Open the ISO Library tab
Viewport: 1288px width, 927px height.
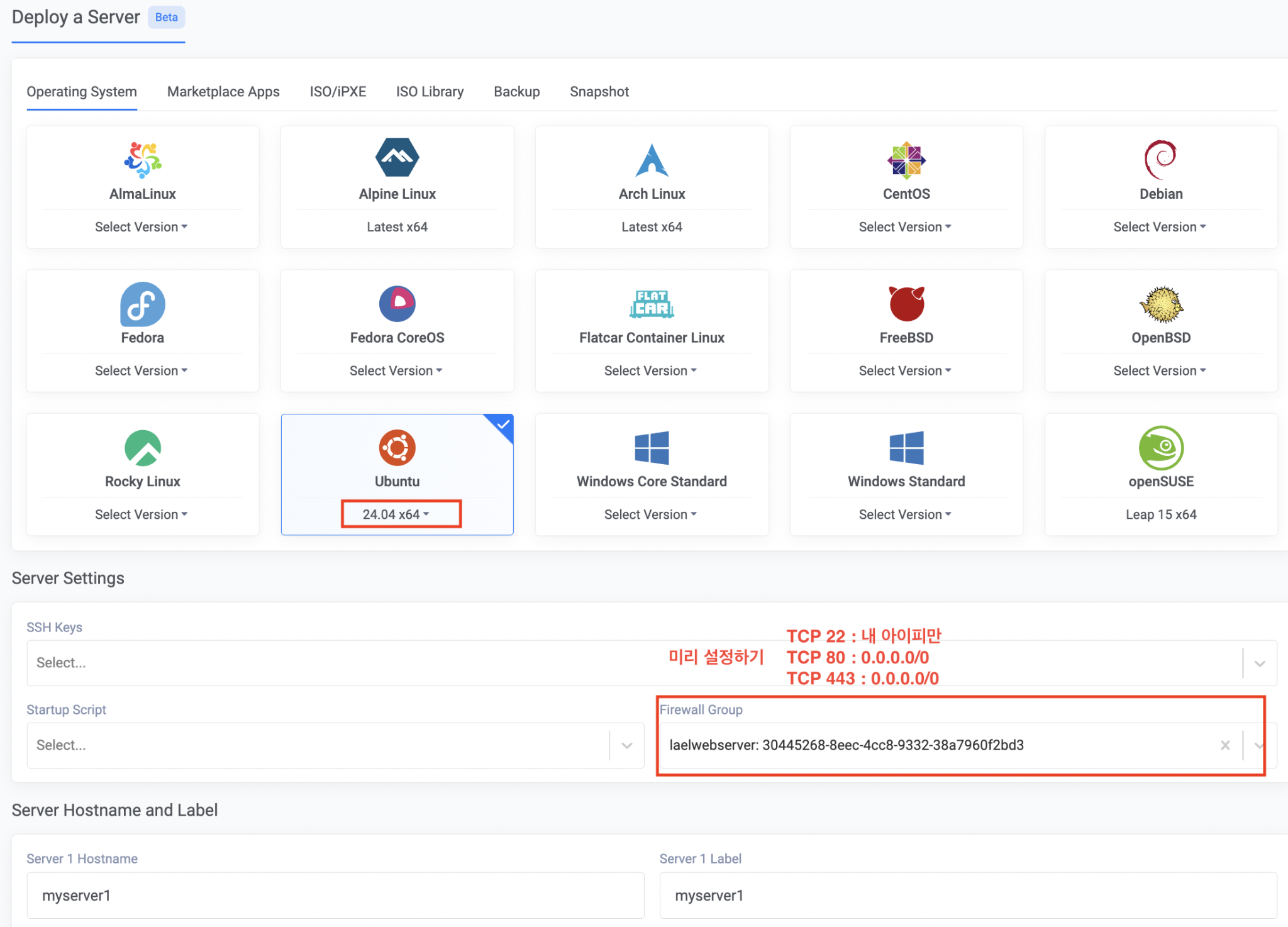click(429, 92)
